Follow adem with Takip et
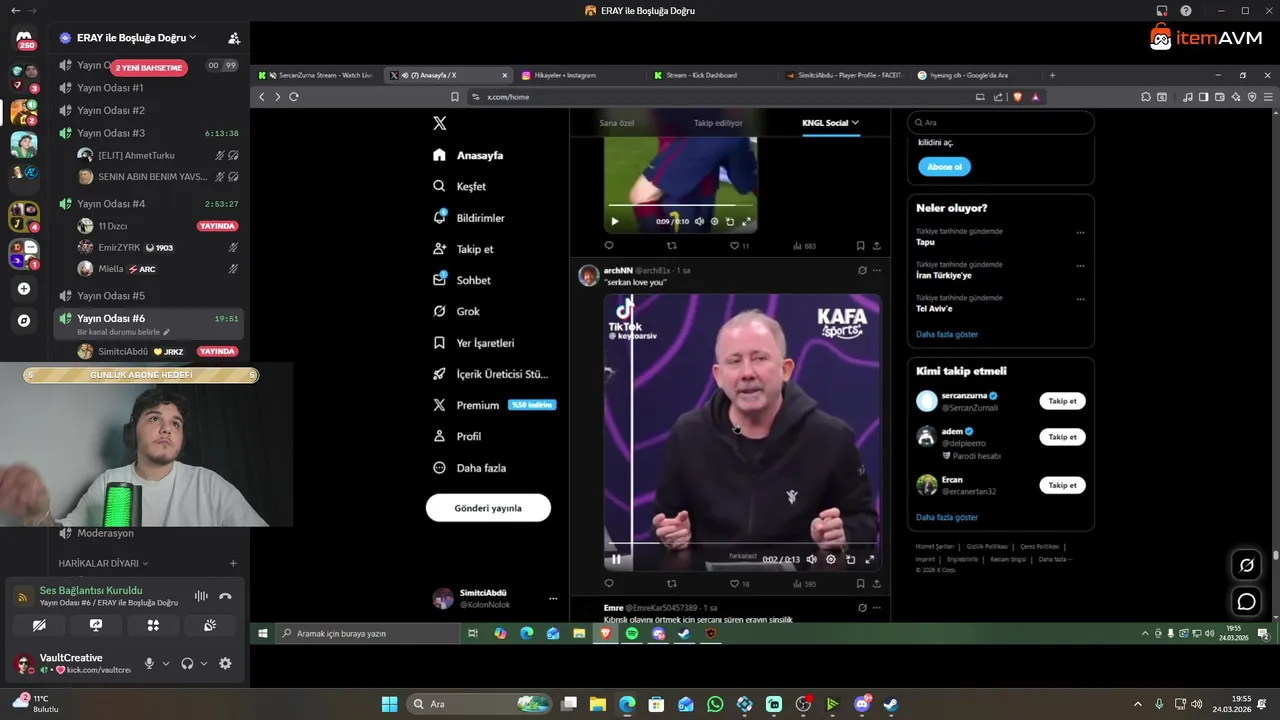This screenshot has width=1280, height=720. click(x=1062, y=437)
